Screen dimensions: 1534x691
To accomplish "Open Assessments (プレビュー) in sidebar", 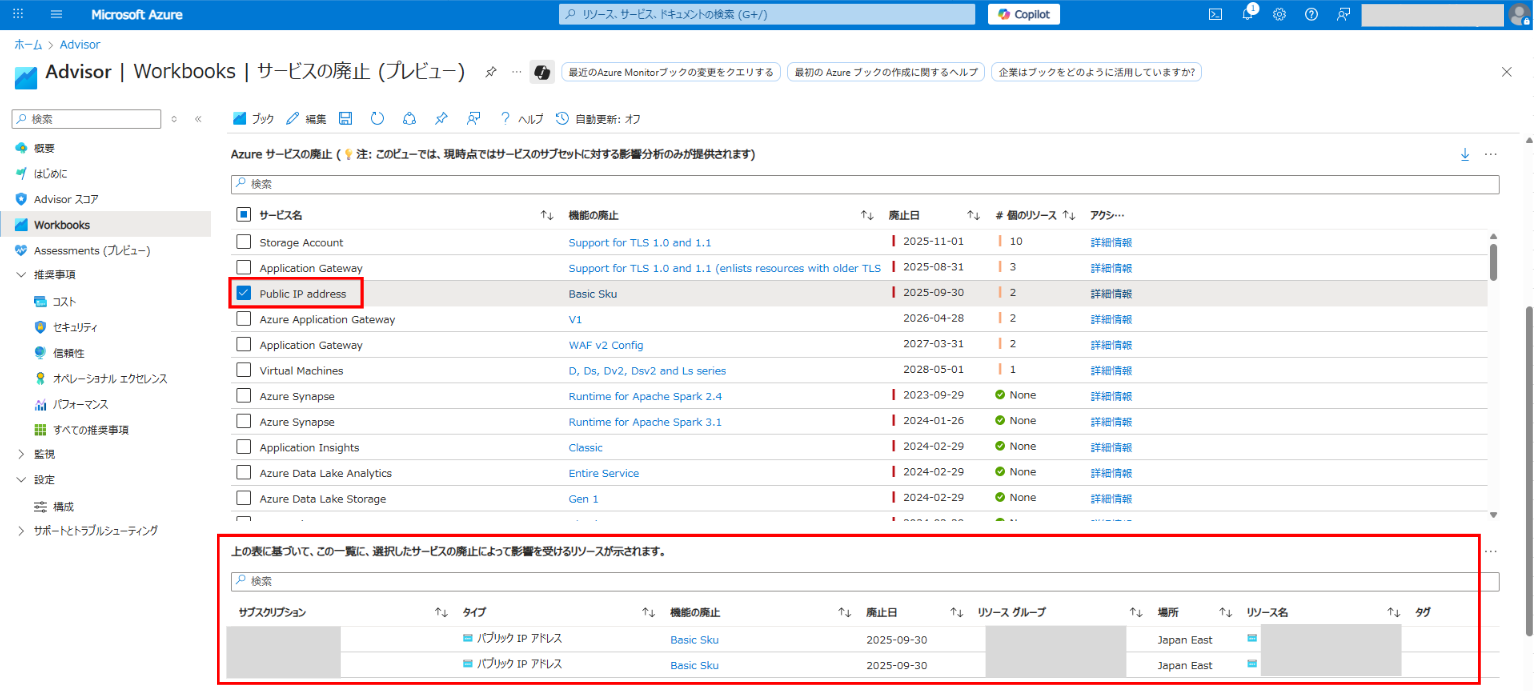I will pyautogui.click(x=92, y=250).
